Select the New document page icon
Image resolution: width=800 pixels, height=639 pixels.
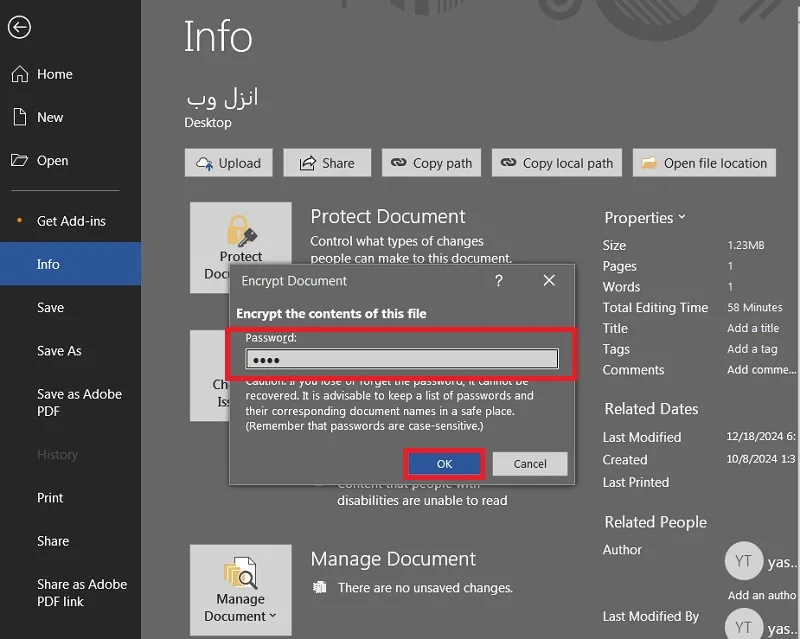click(20, 117)
